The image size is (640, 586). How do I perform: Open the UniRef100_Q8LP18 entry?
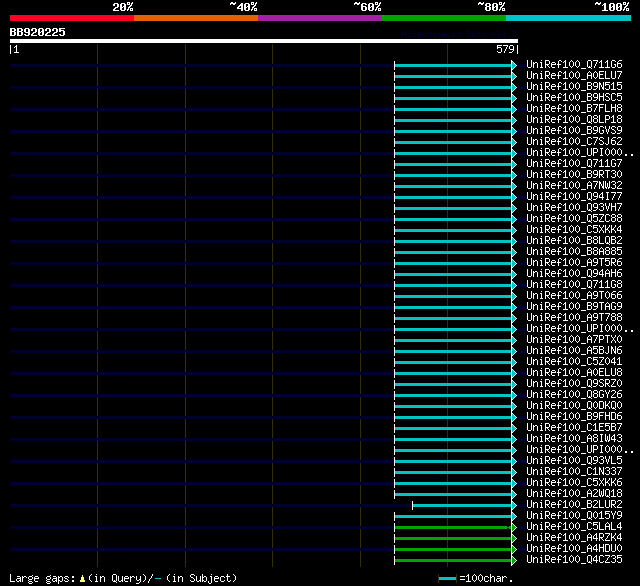(574, 120)
